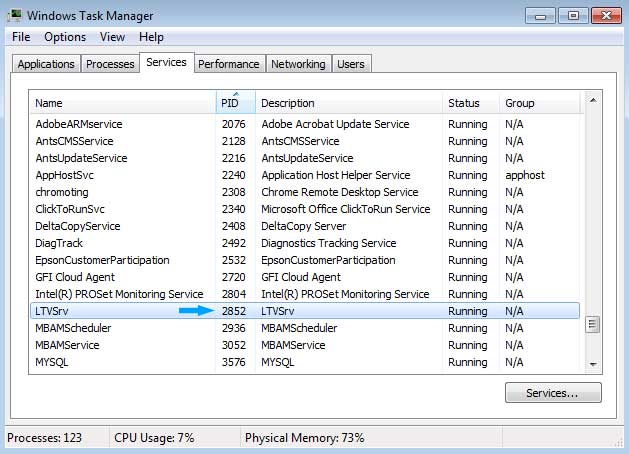The width and height of the screenshot is (629, 454).
Task: Sort services by the Name column
Action: 123,103
